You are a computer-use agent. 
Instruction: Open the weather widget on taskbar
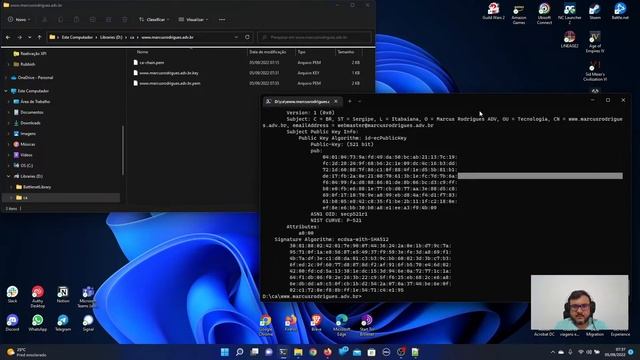[27, 352]
